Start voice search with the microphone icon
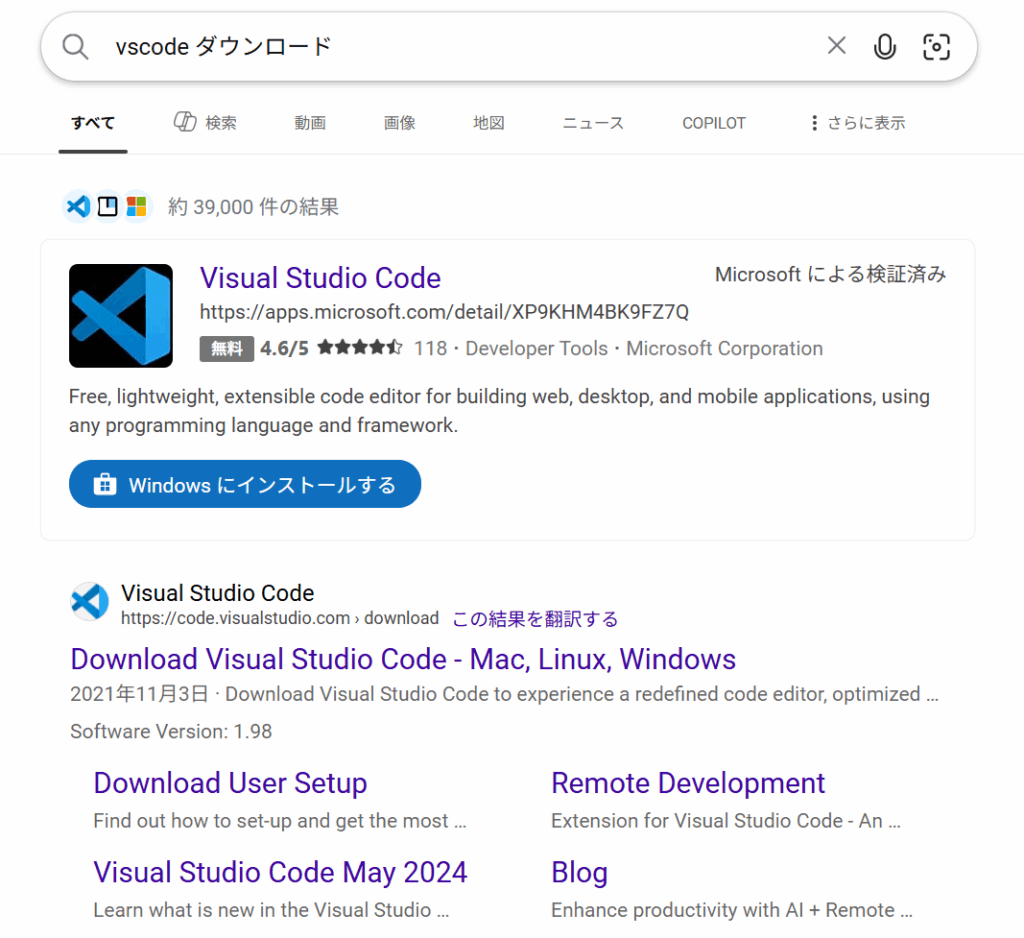1024x938 pixels. 885,46
